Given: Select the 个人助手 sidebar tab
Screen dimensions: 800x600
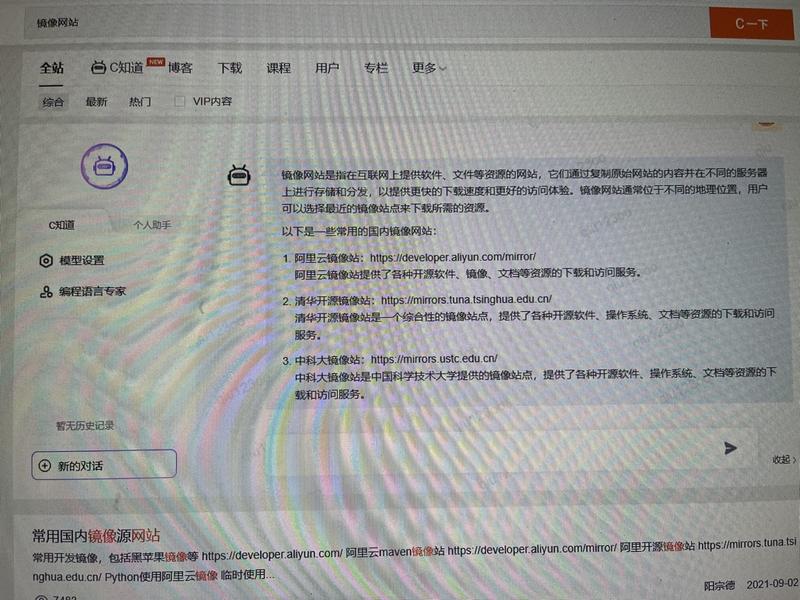Looking at the screenshot, I should 152,225.
